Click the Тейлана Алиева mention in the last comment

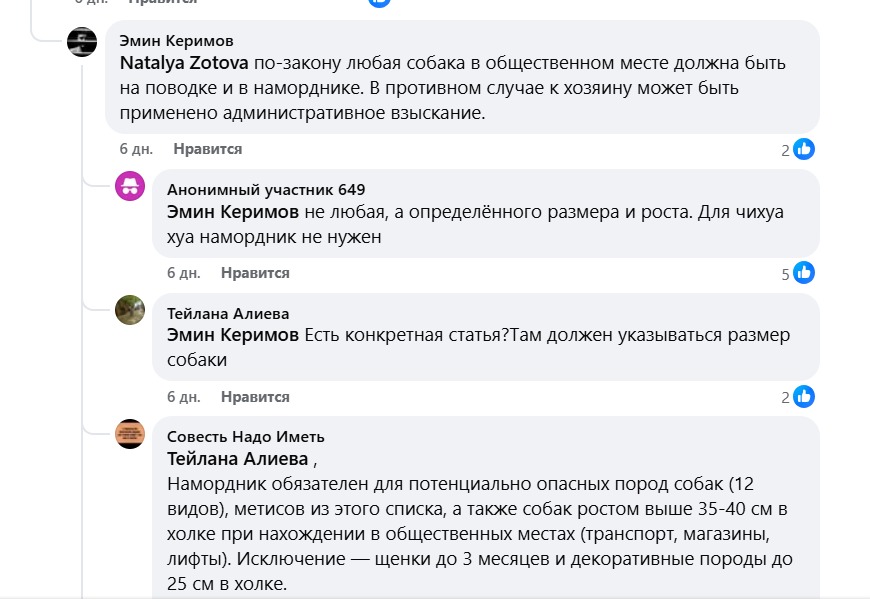pyautogui.click(x=238, y=459)
